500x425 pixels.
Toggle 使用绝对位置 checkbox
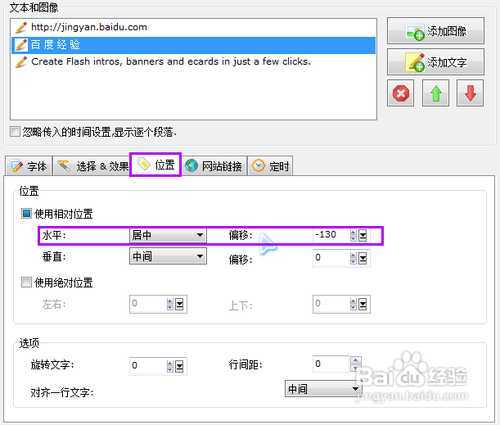click(x=26, y=282)
